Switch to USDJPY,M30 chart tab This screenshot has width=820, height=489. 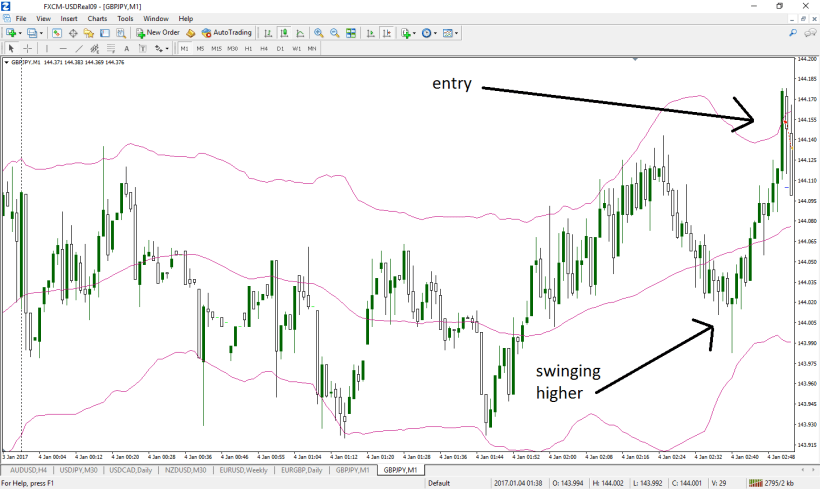(78, 470)
